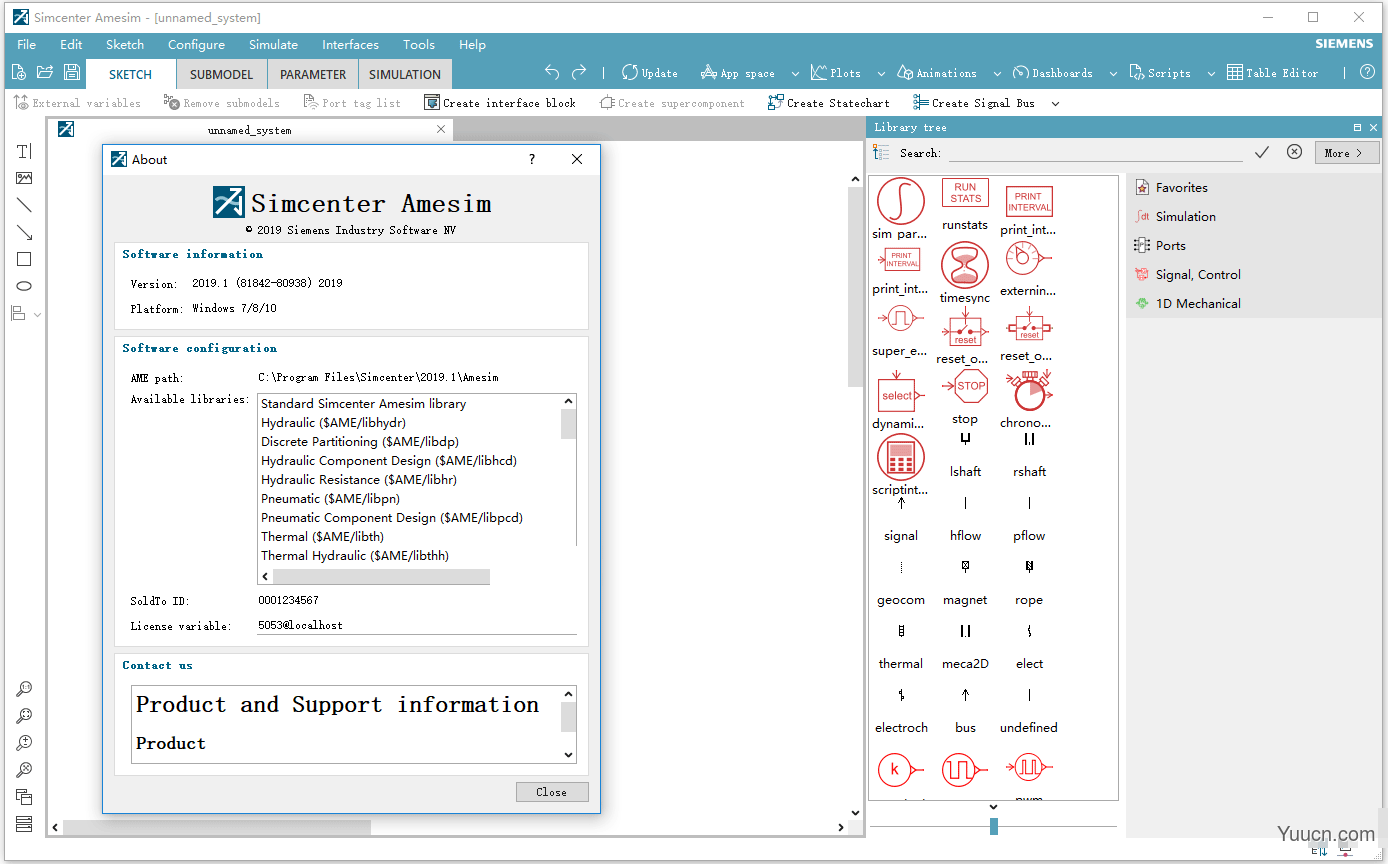
Task: Click the More button
Action: pos(1347,153)
